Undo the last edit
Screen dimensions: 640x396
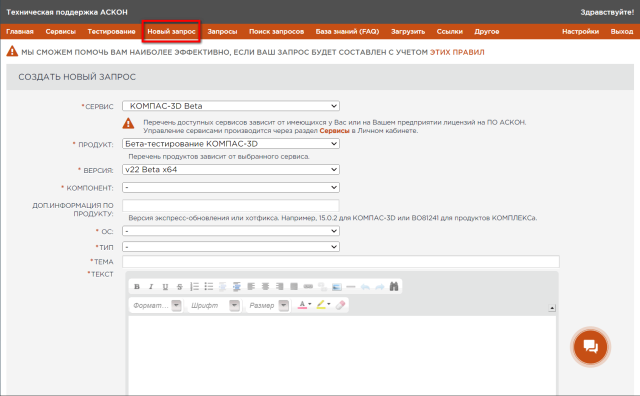365,287
